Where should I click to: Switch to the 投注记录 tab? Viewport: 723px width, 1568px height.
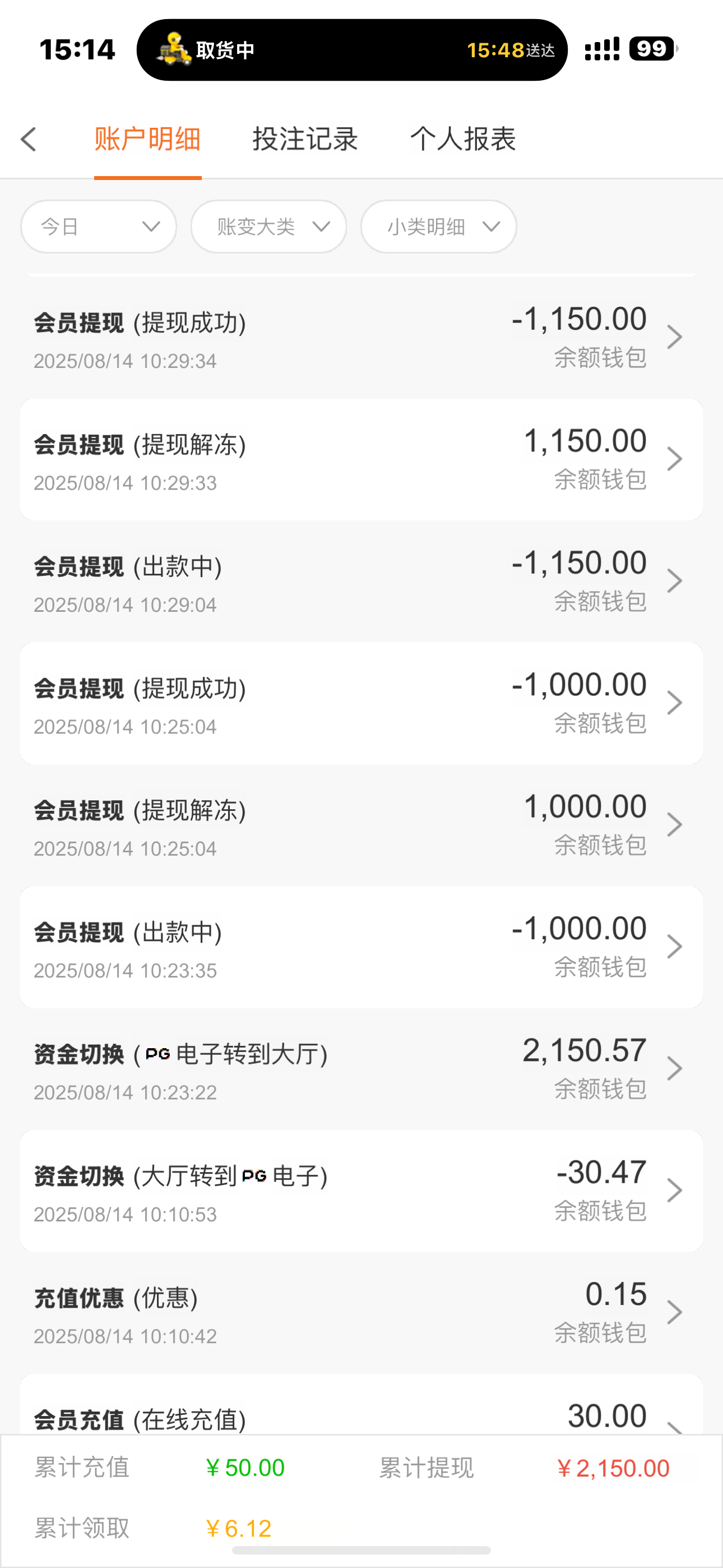click(x=305, y=140)
